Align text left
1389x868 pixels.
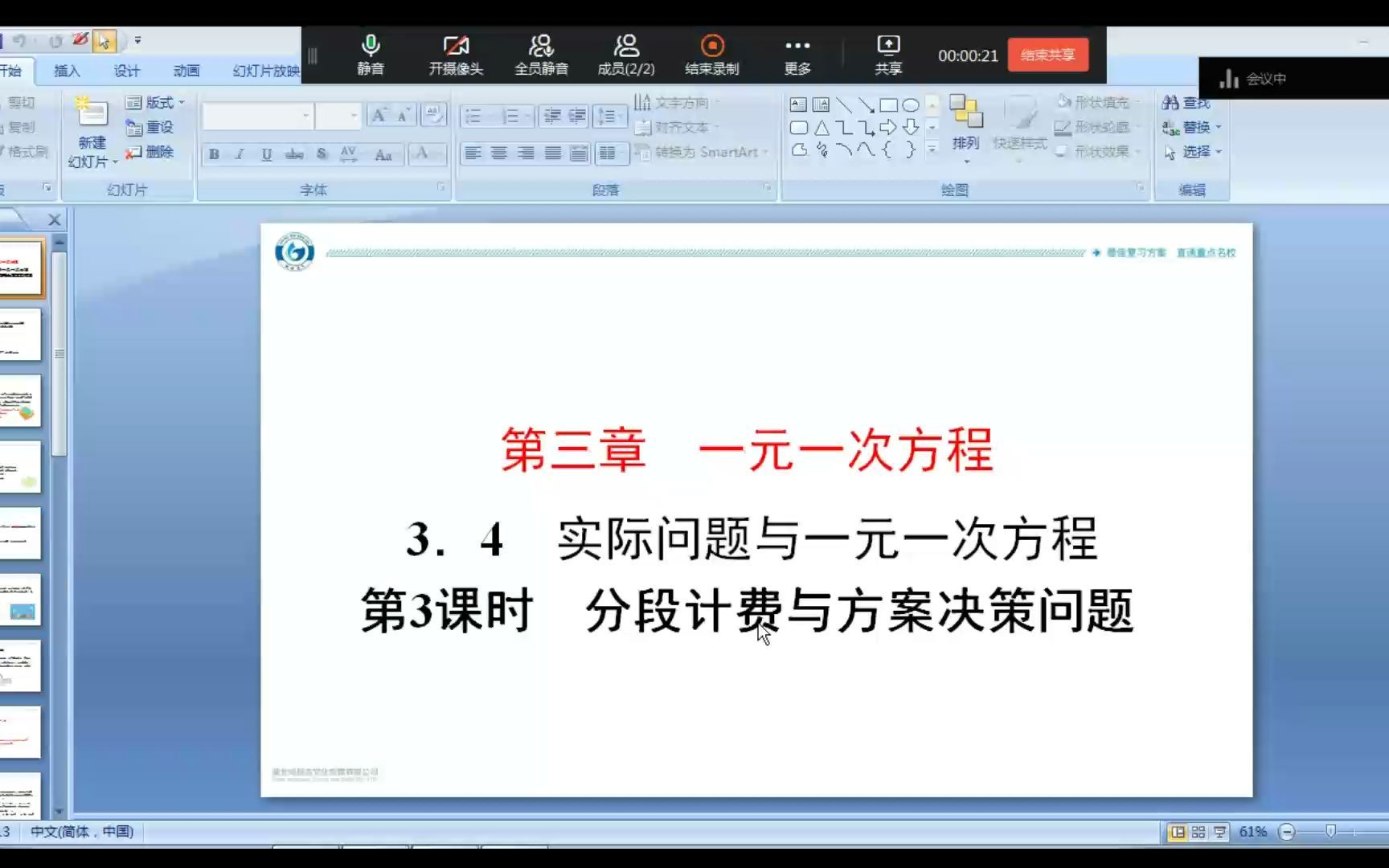pos(473,154)
